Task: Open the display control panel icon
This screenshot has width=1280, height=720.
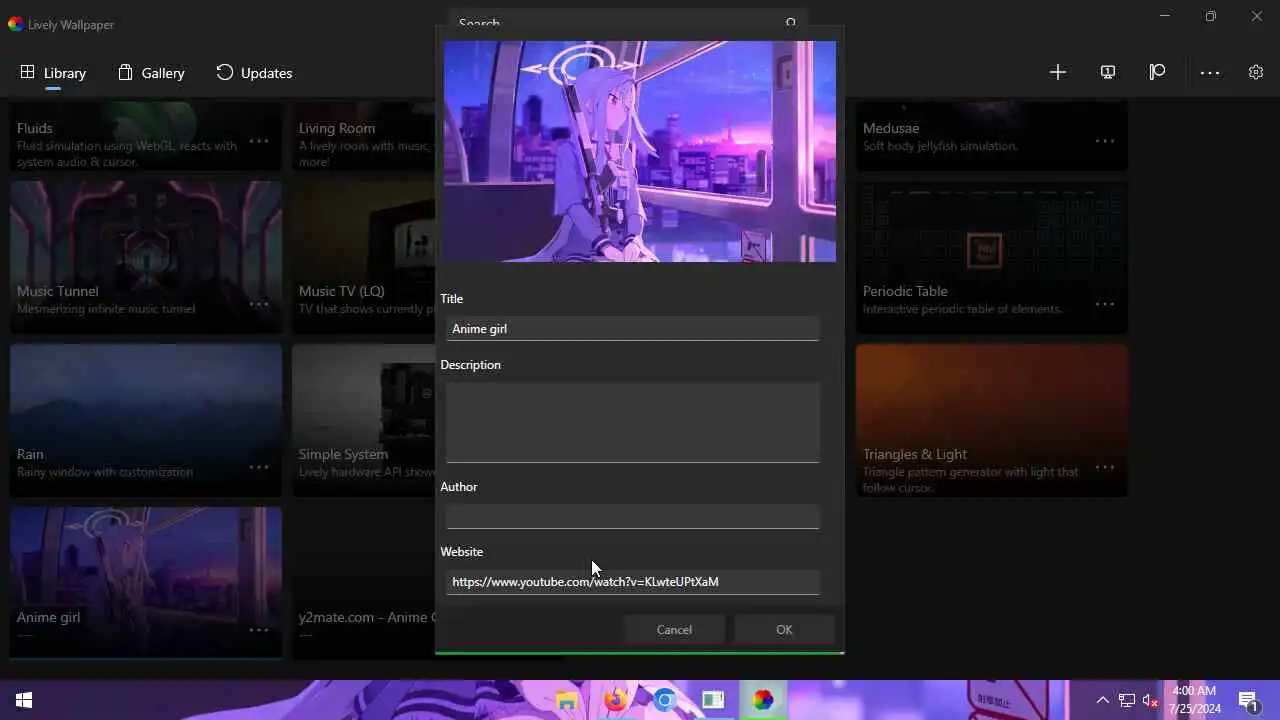Action: pyautogui.click(x=1108, y=72)
